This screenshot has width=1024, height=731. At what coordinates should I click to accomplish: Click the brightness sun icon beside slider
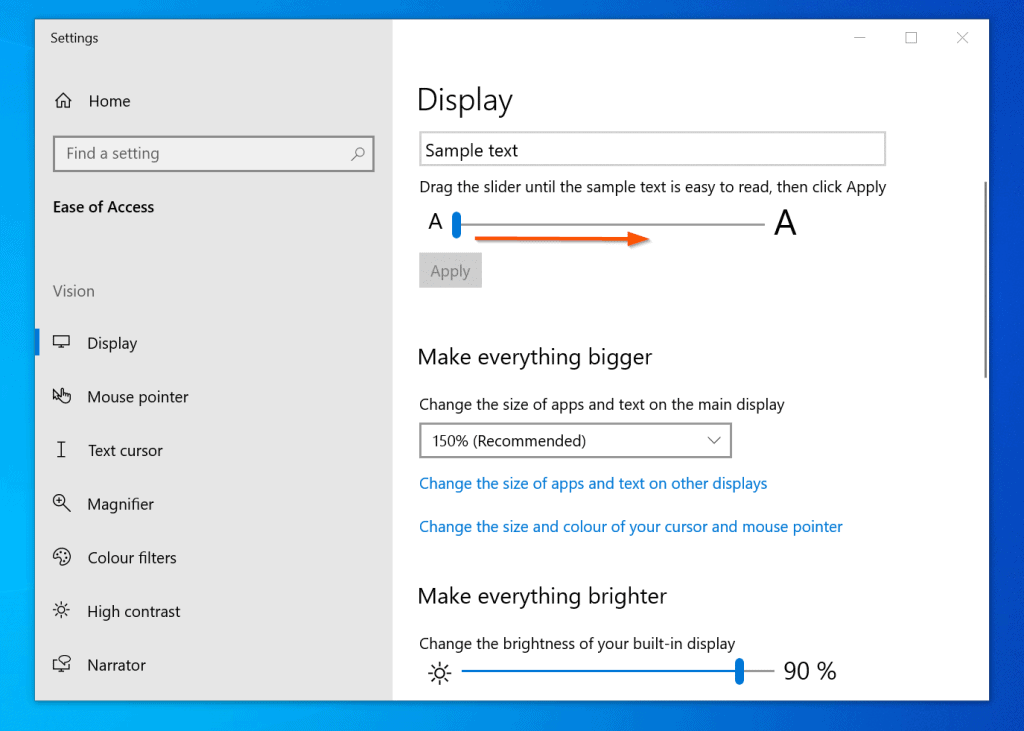pos(440,672)
